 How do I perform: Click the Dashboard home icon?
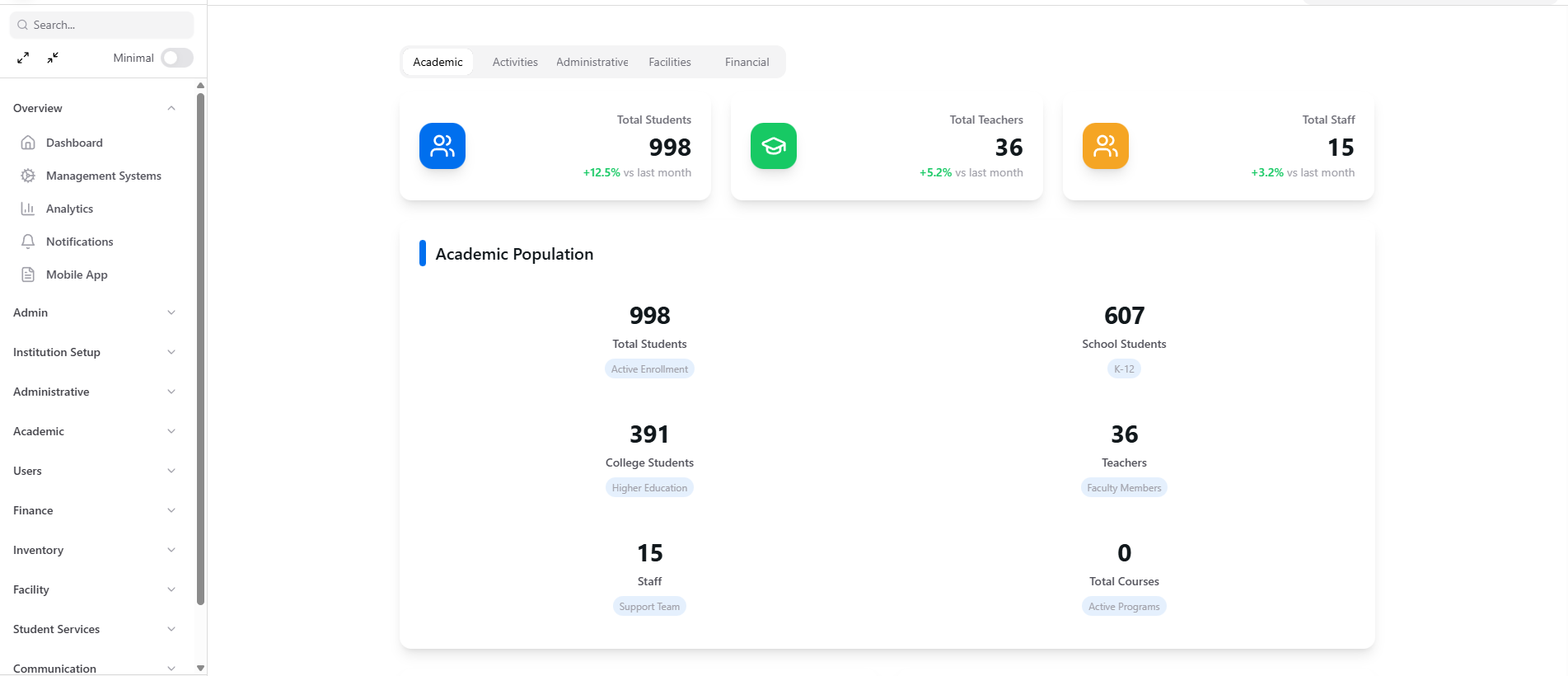click(x=28, y=143)
